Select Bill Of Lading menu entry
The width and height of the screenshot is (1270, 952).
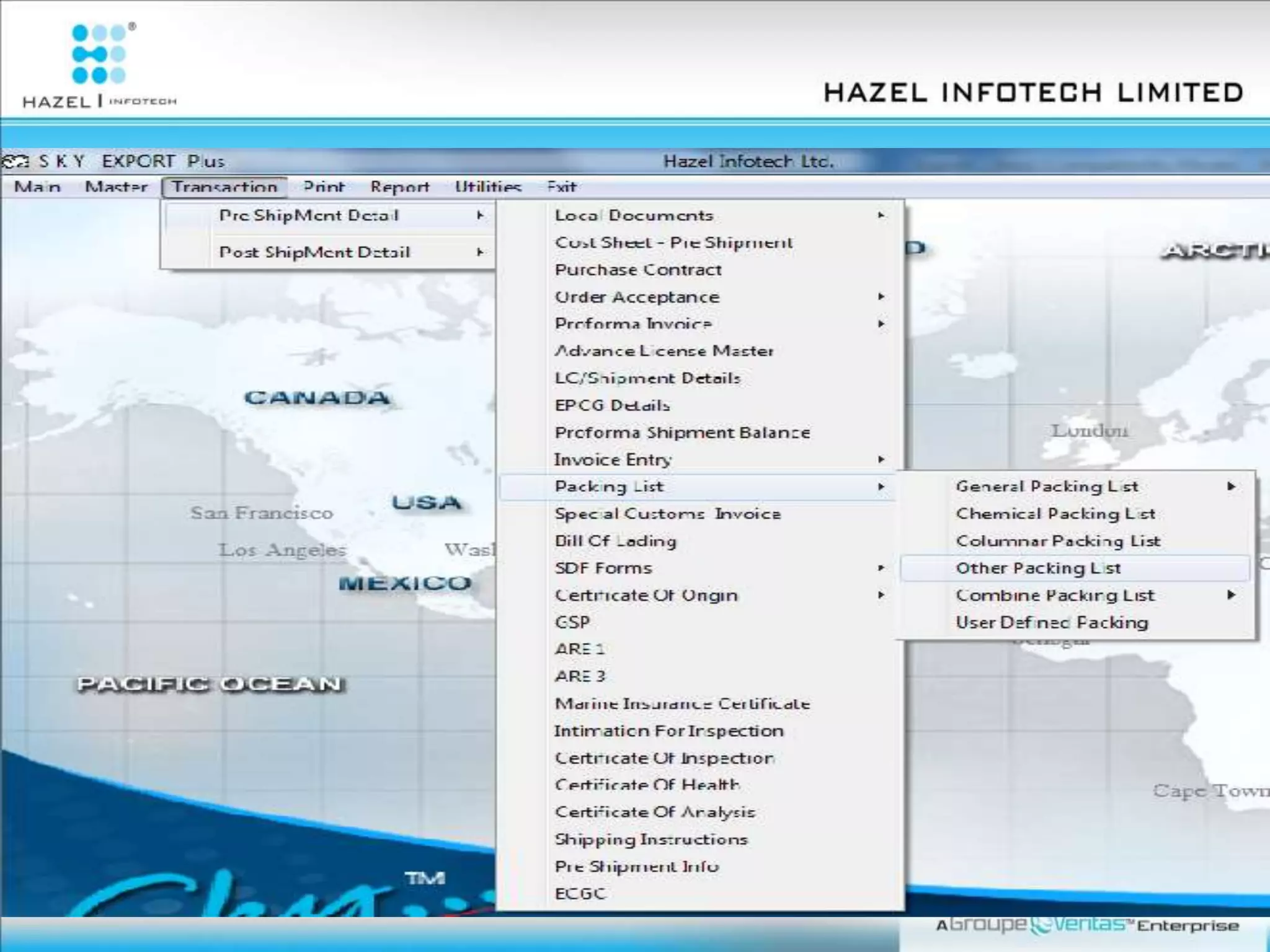(615, 541)
